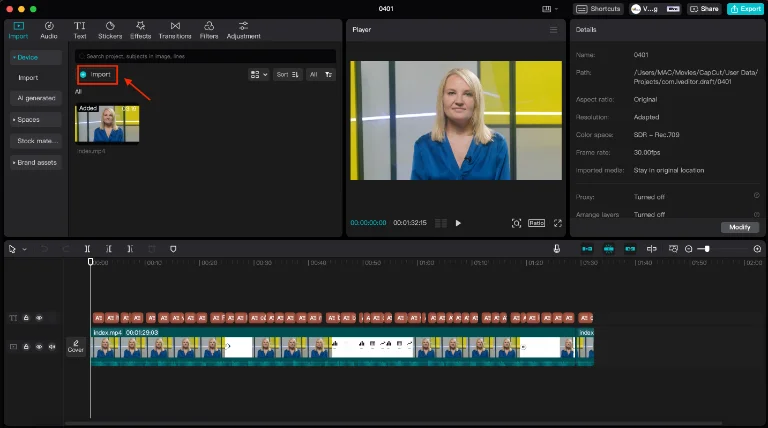Switch to the Text tab
Viewport: 768px width, 428px height.
click(80, 30)
